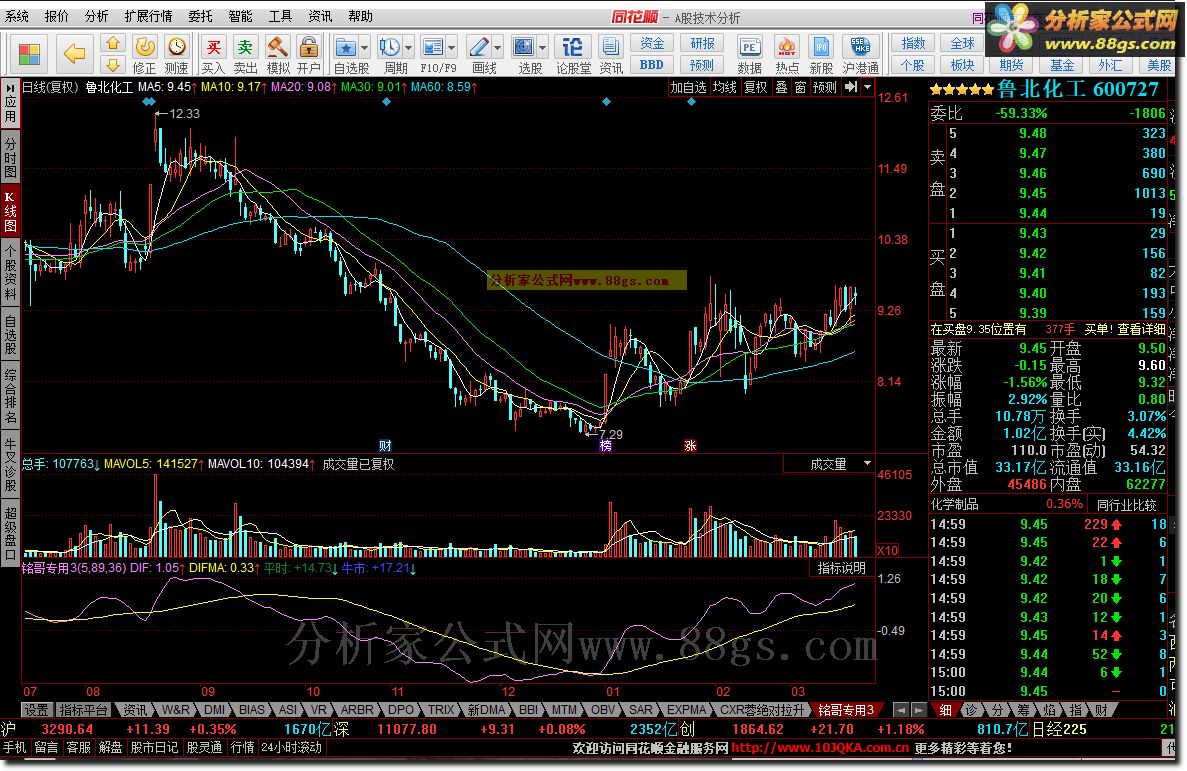This screenshot has height=771, width=1187.
Task: Open the 修正 correction tool
Action: click(145, 55)
